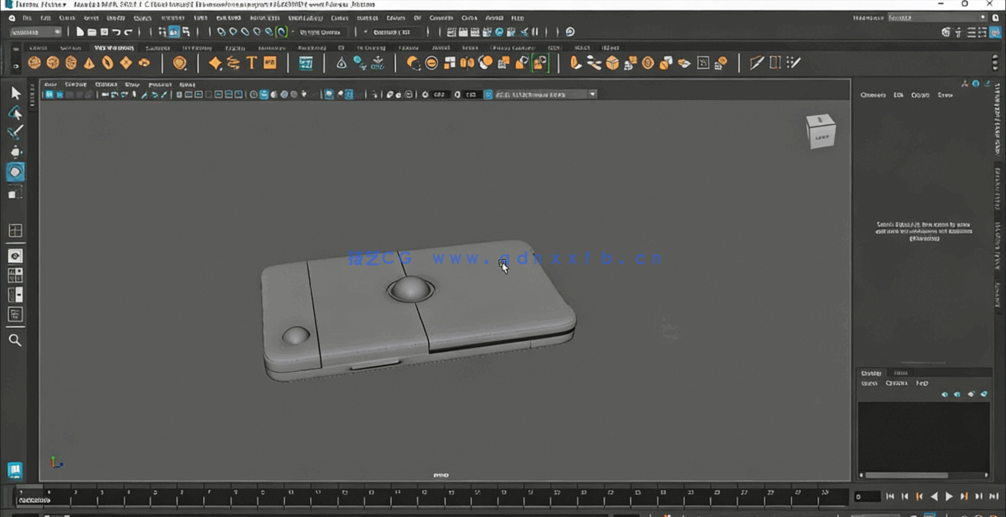Open the File menu in menu bar
The height and width of the screenshot is (517, 1006).
27,18
